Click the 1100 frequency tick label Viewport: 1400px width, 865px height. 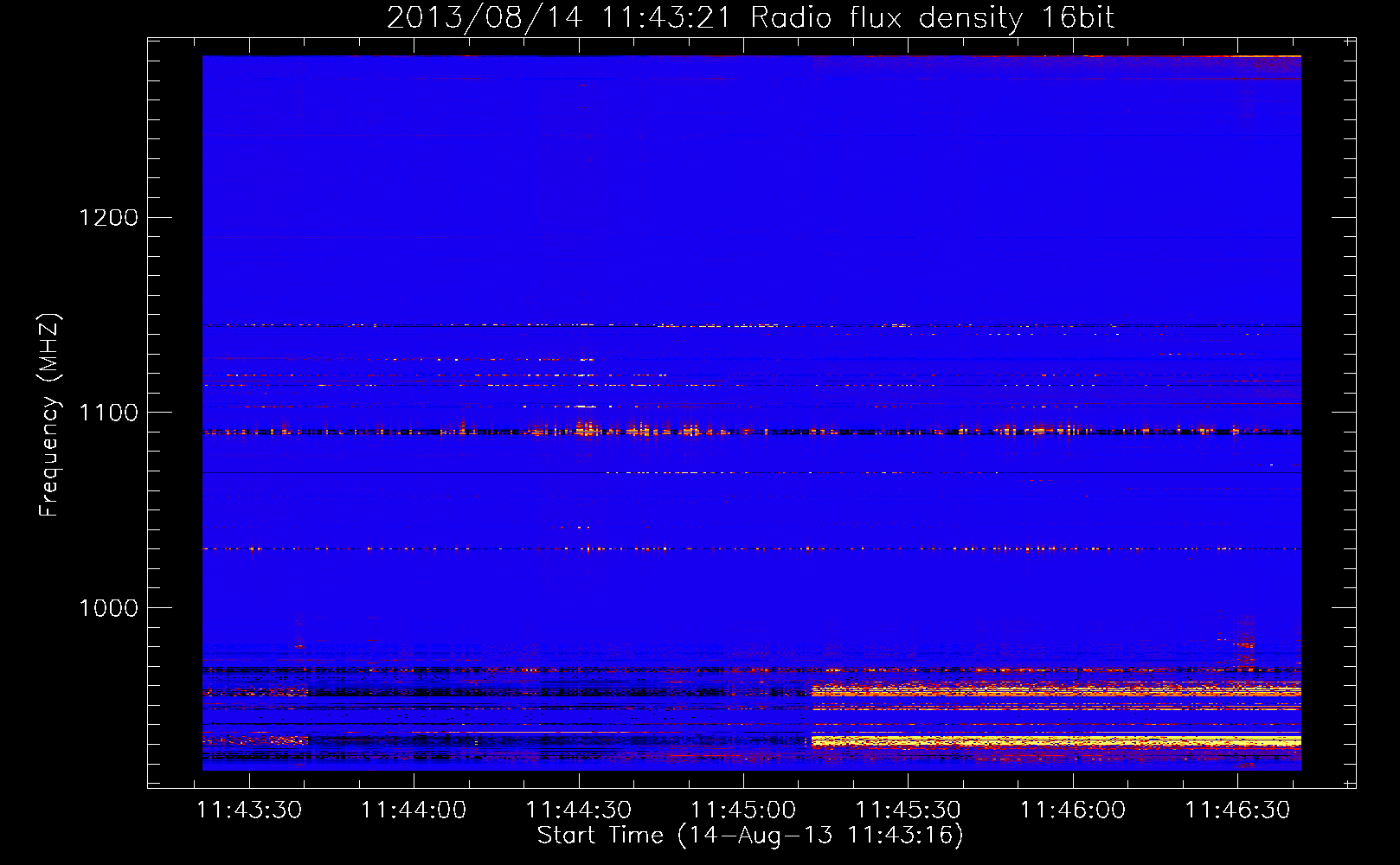[109, 413]
